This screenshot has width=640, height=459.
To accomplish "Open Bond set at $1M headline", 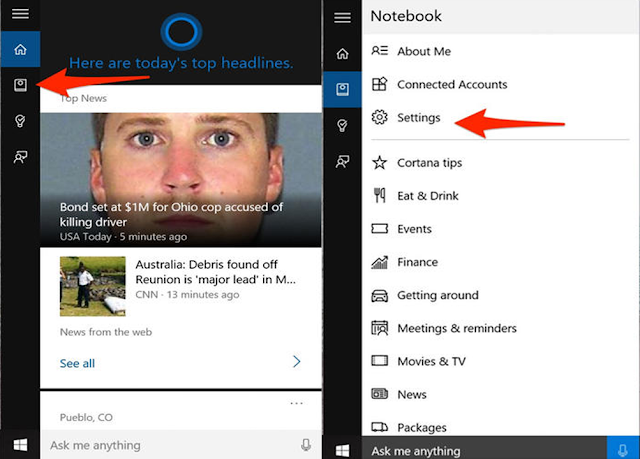I will pyautogui.click(x=171, y=214).
